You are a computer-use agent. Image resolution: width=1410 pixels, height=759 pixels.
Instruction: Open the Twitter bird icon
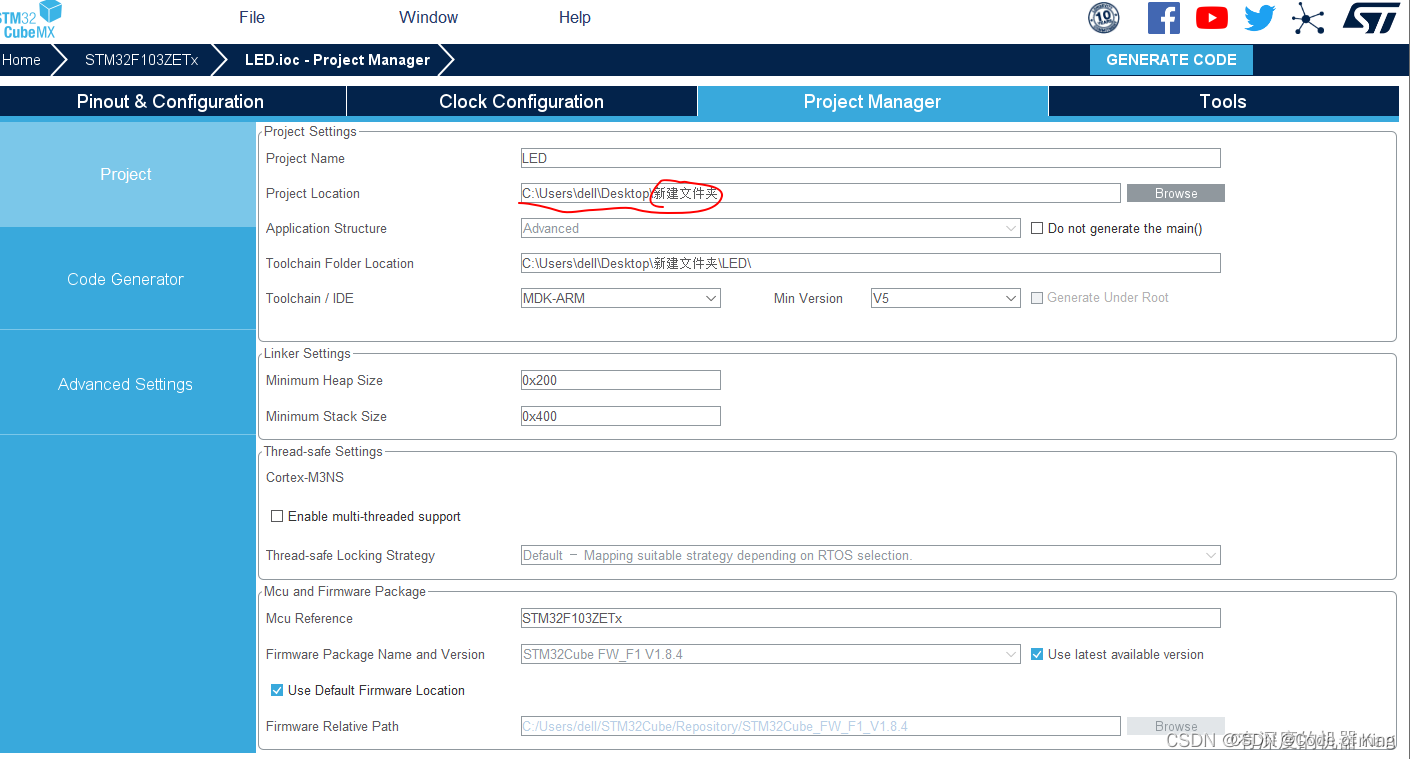(1260, 18)
